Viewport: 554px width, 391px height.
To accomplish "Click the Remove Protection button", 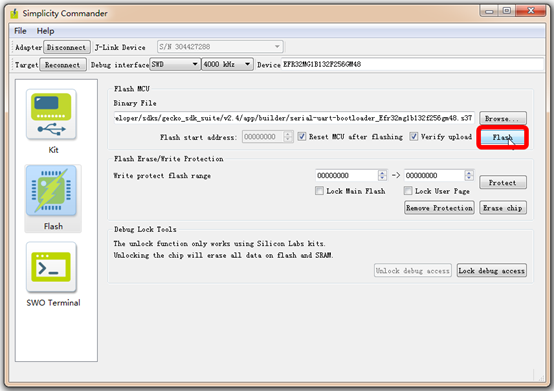I will pyautogui.click(x=439, y=208).
